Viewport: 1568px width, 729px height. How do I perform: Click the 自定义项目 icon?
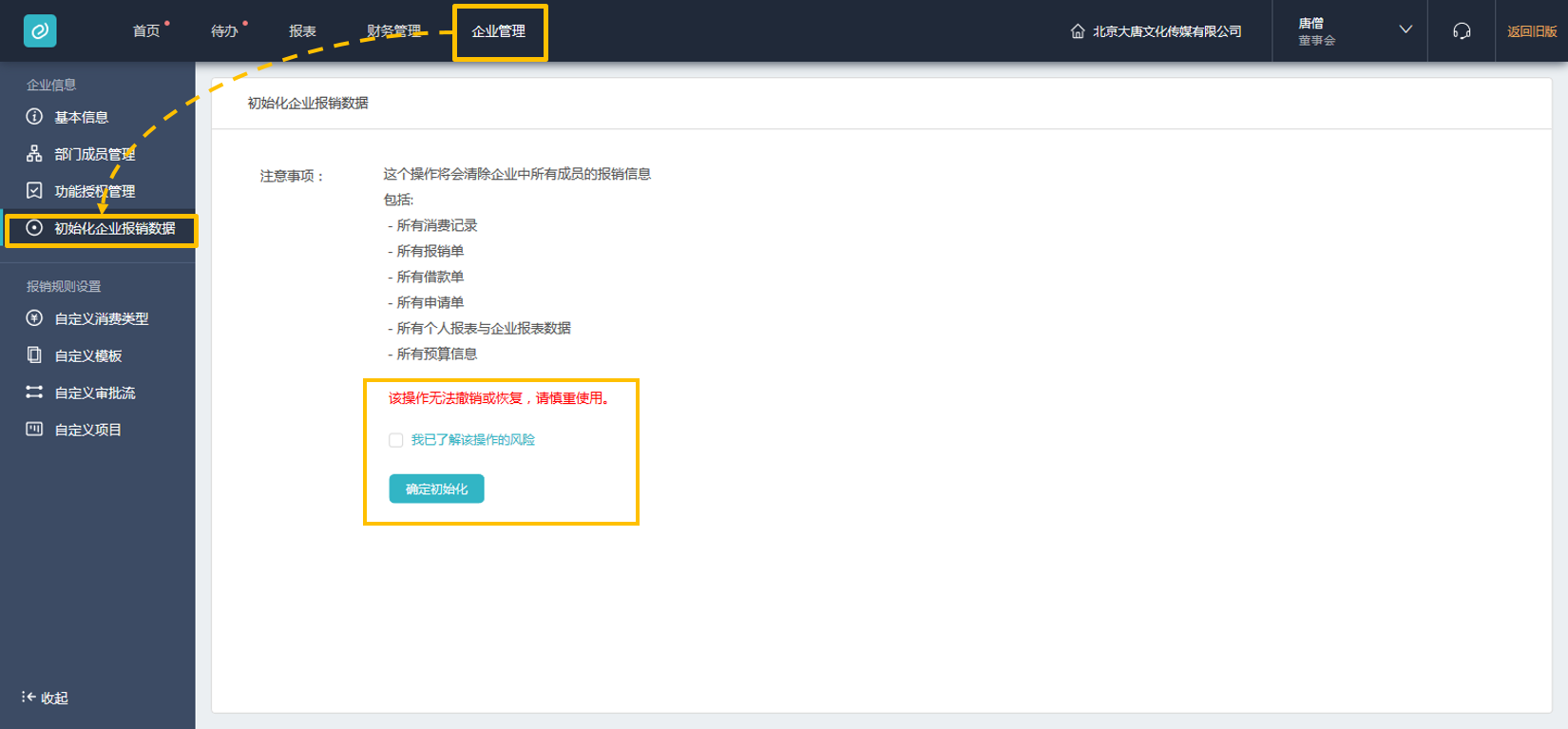point(34,430)
